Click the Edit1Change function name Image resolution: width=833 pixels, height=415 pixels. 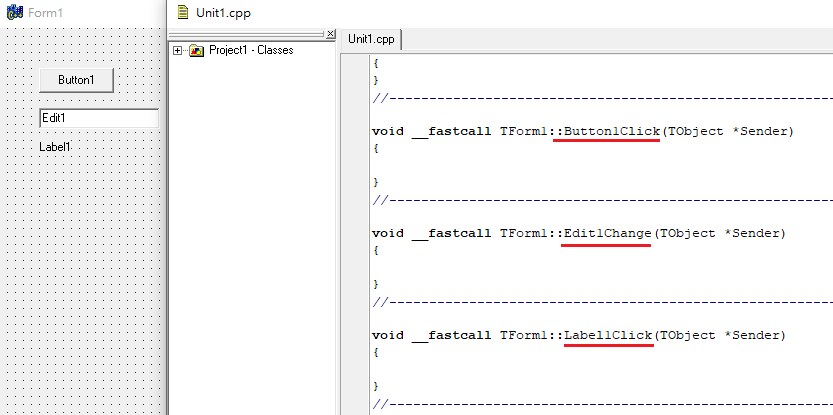pos(607,233)
